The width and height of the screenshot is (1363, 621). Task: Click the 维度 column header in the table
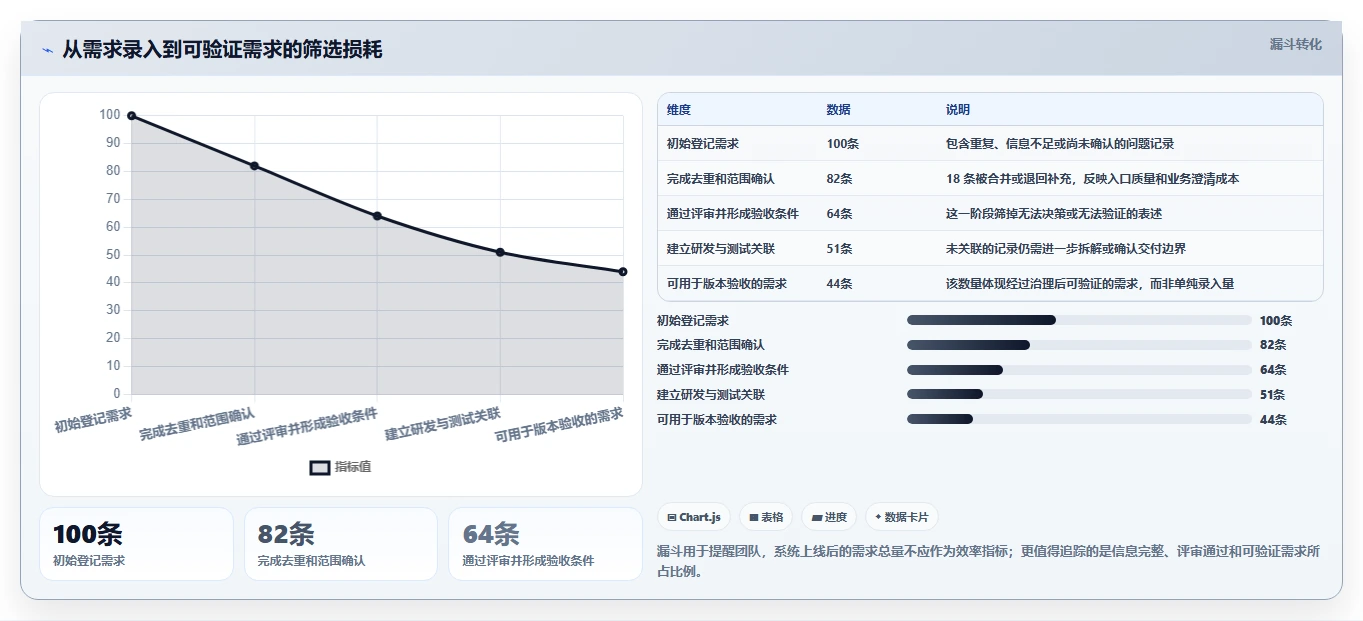click(x=679, y=110)
